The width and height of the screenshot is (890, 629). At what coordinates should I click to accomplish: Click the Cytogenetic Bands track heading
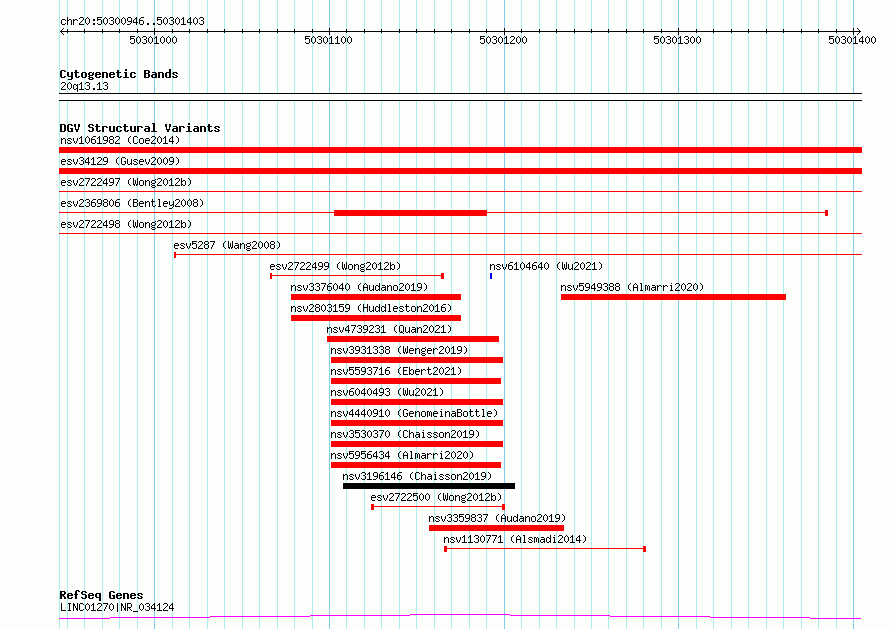[119, 74]
